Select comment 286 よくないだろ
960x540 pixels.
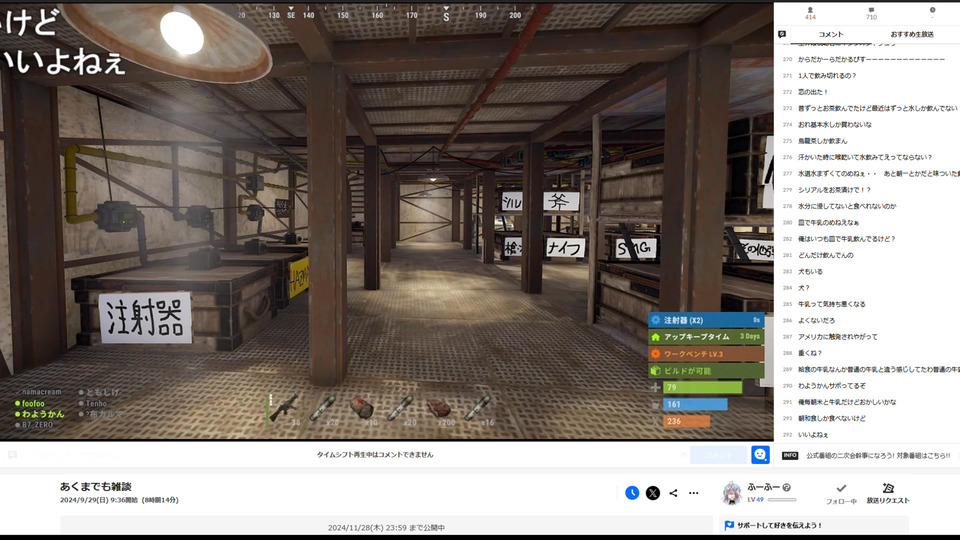click(816, 320)
